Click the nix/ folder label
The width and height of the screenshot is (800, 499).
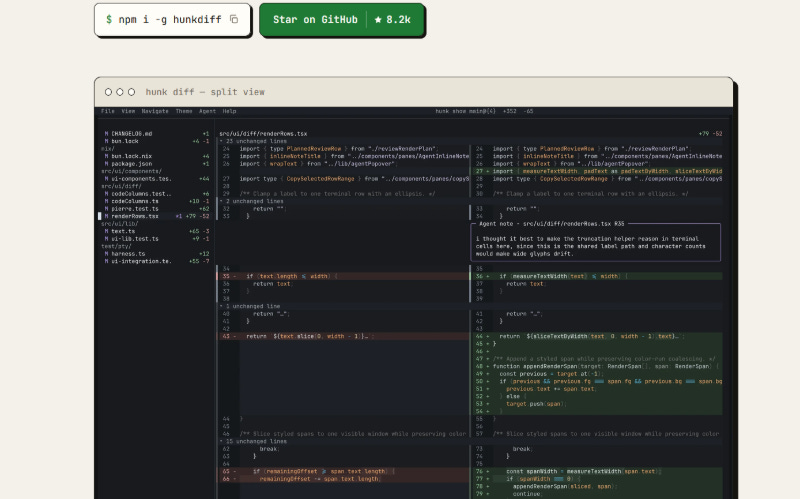(x=108, y=148)
